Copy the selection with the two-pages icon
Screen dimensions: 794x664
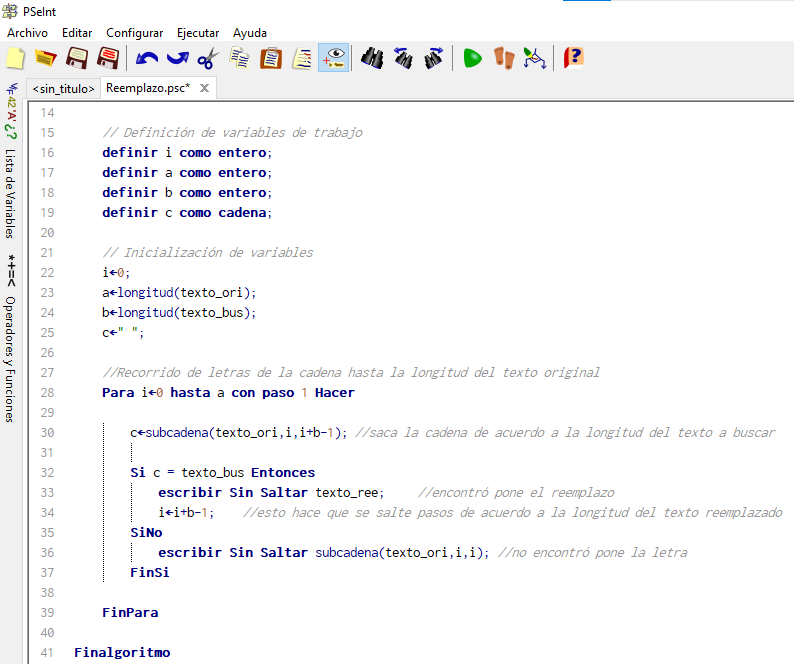pos(240,58)
